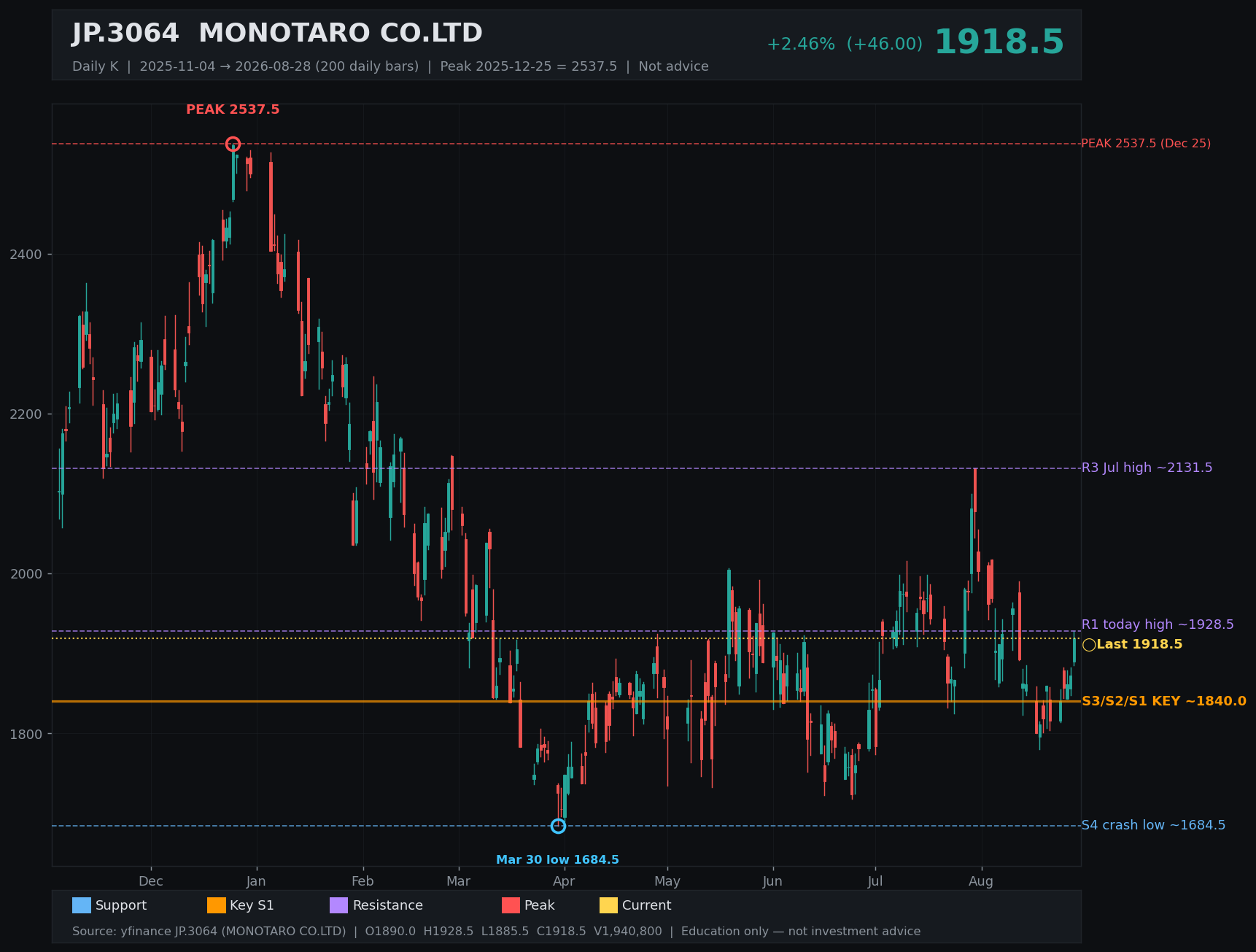Viewport: 1256px width, 952px height.
Task: Click the Dec x-axis month label
Action: (x=151, y=881)
